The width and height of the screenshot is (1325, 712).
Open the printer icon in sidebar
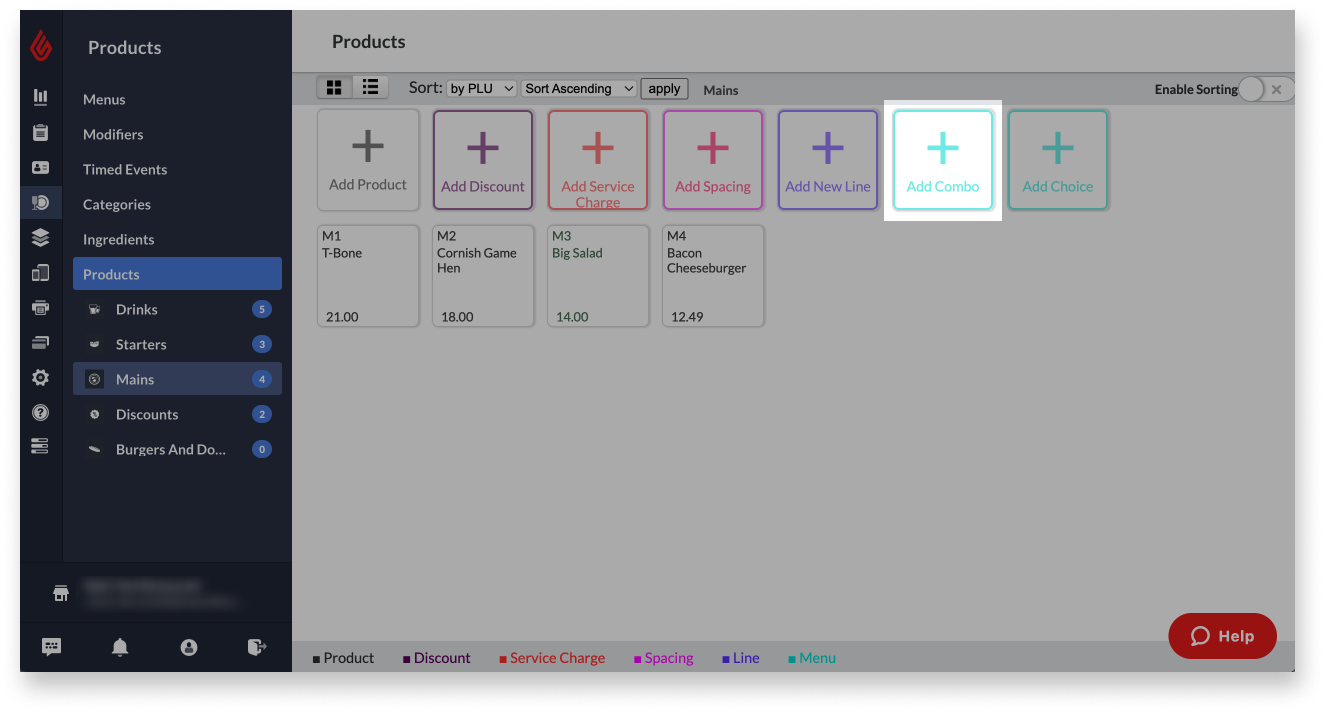40,307
